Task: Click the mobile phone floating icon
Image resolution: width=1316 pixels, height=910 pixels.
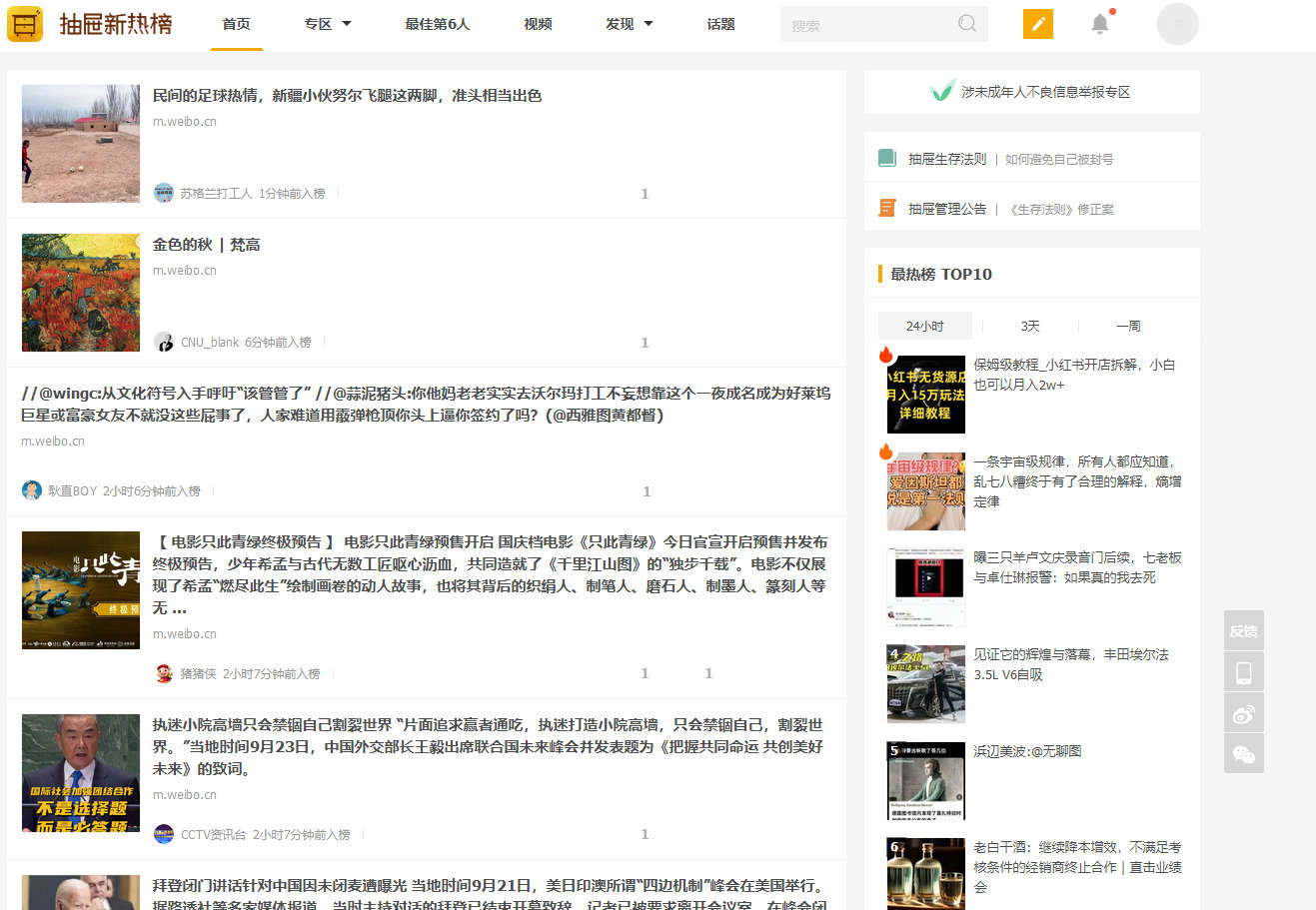Action: point(1243,672)
